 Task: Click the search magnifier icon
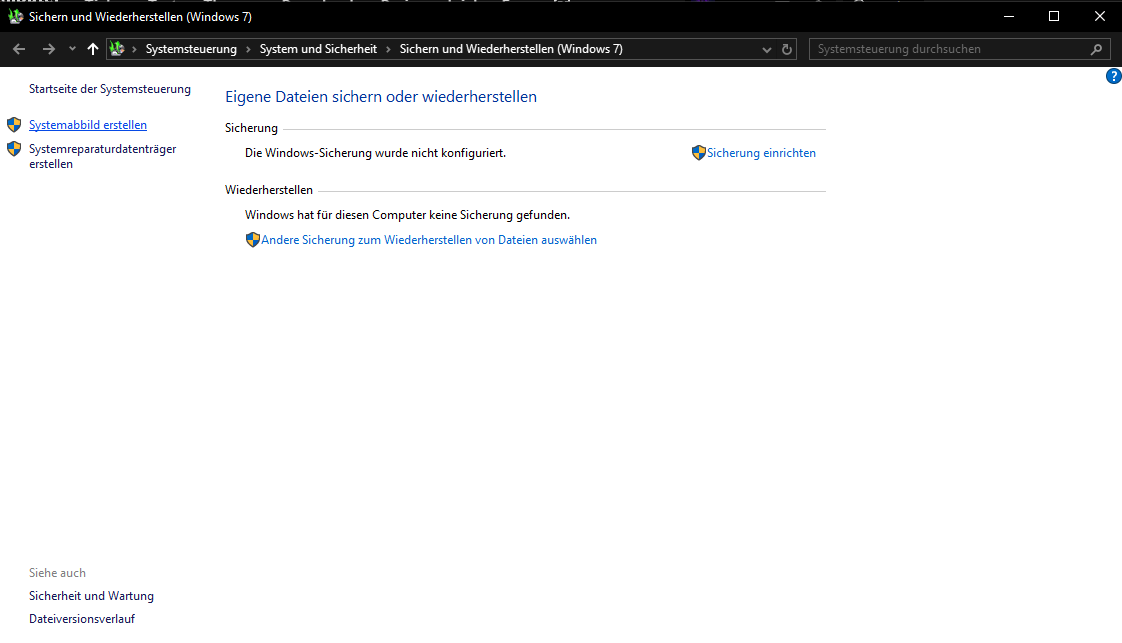click(1096, 49)
